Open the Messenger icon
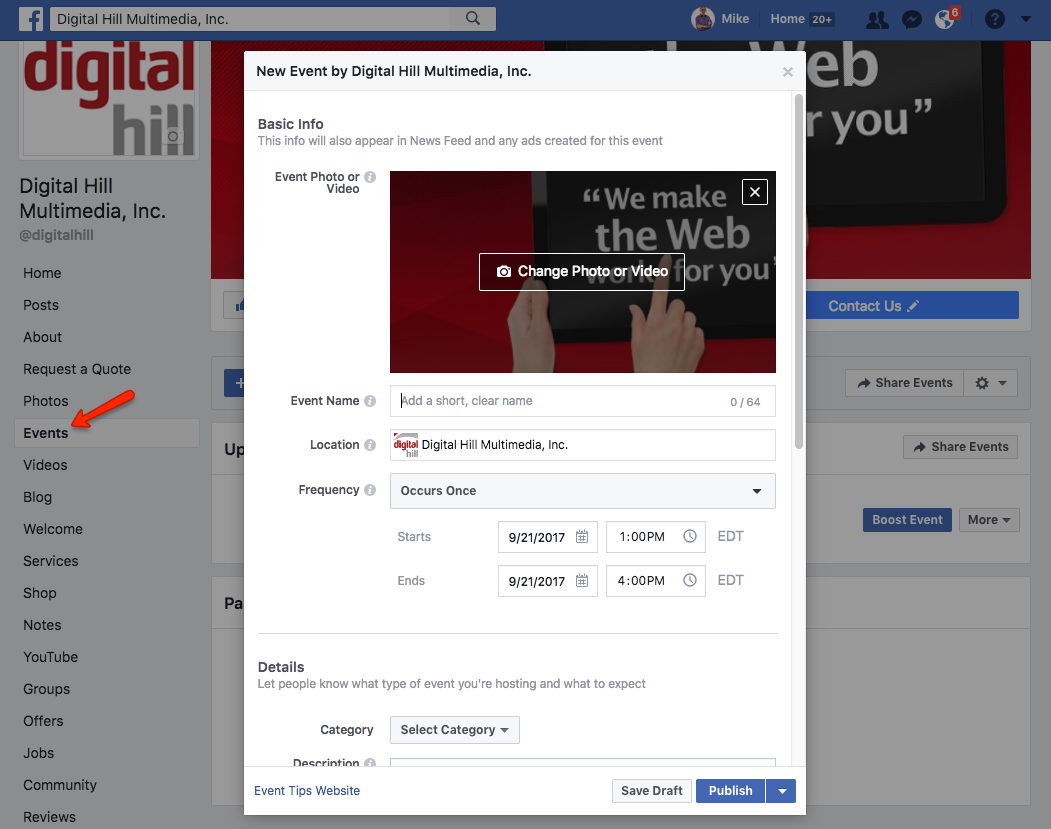 [x=911, y=18]
